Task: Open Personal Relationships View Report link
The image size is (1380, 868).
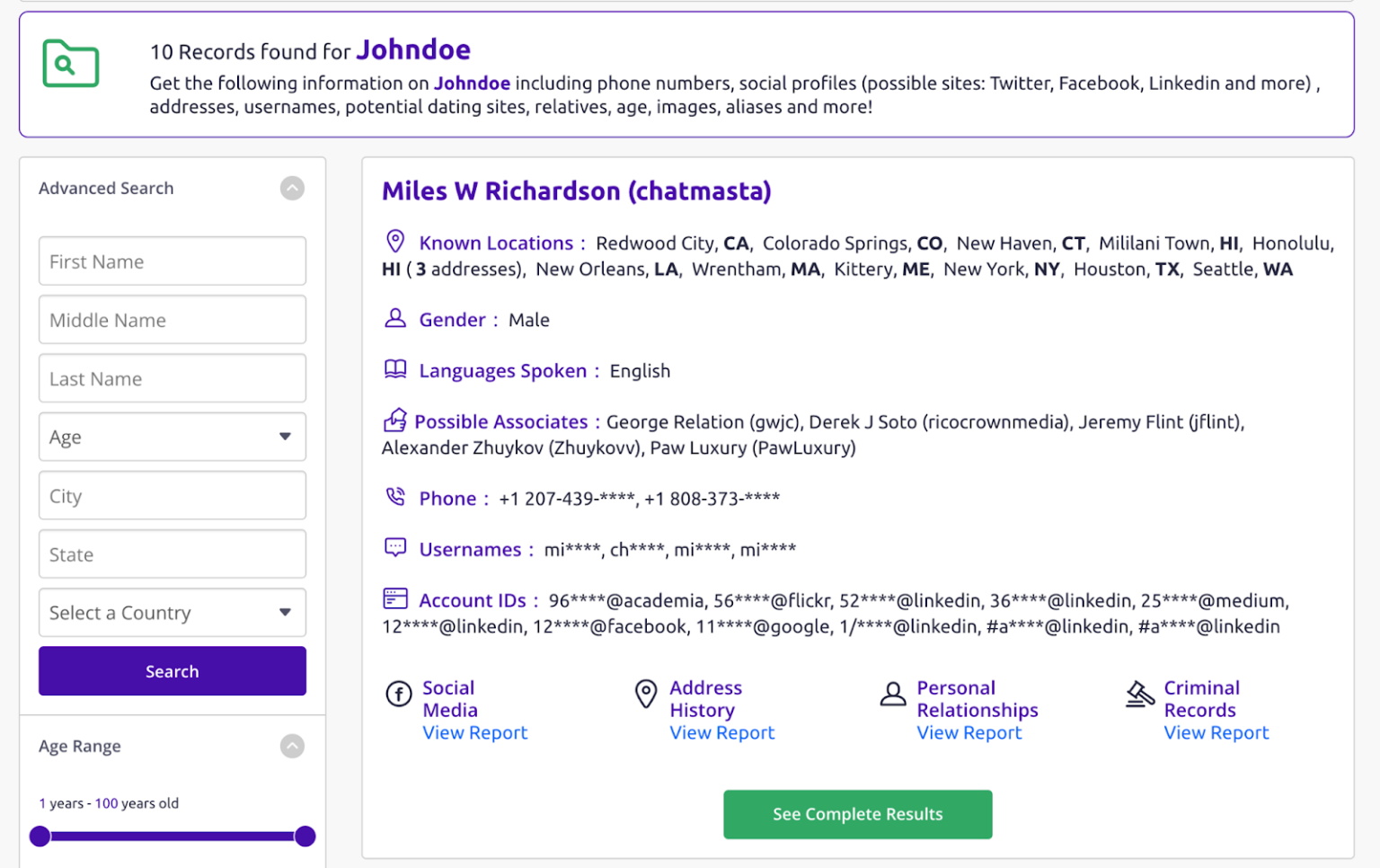Action: (969, 732)
